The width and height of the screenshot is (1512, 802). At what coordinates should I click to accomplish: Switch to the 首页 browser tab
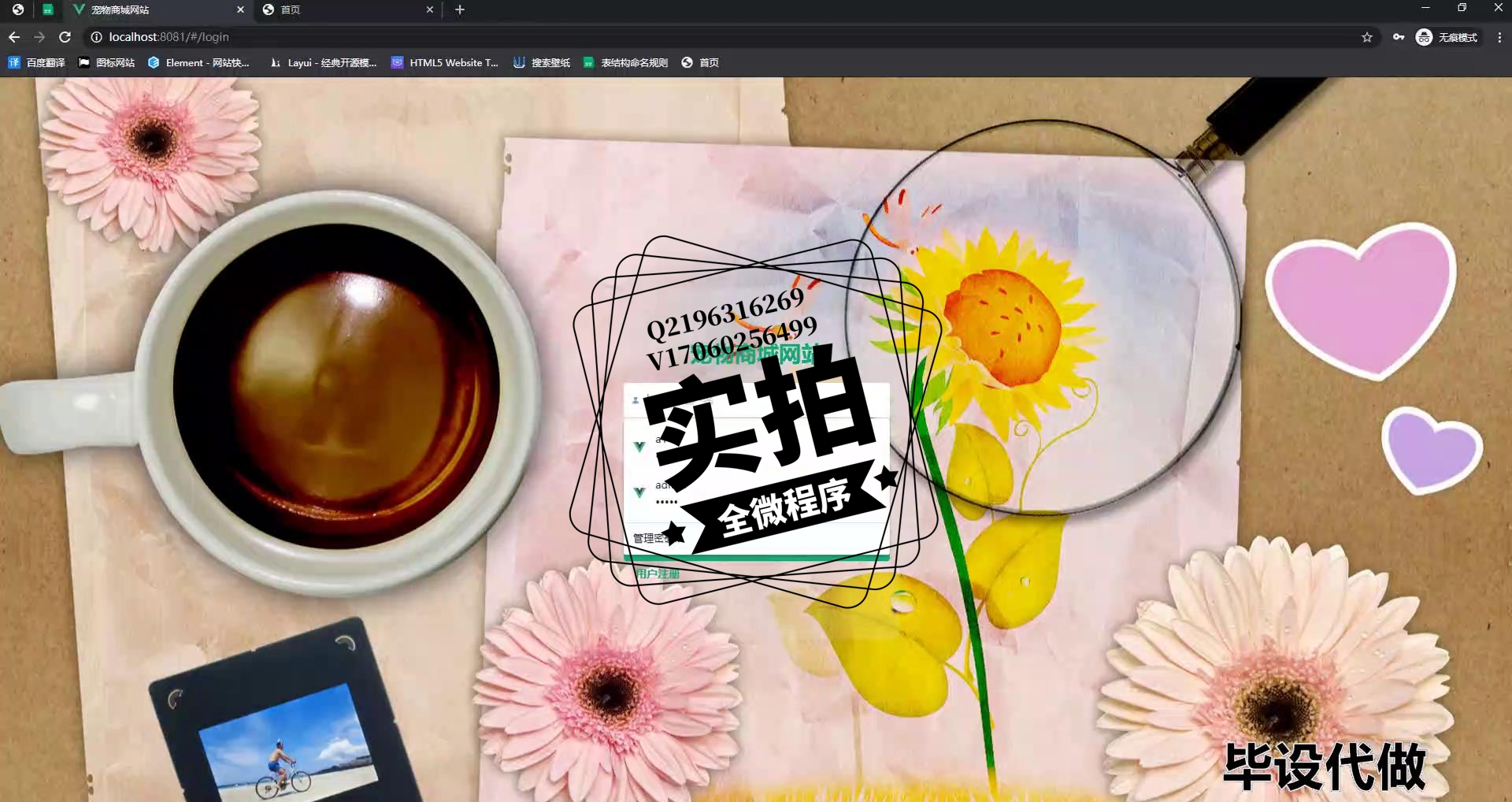point(349,9)
